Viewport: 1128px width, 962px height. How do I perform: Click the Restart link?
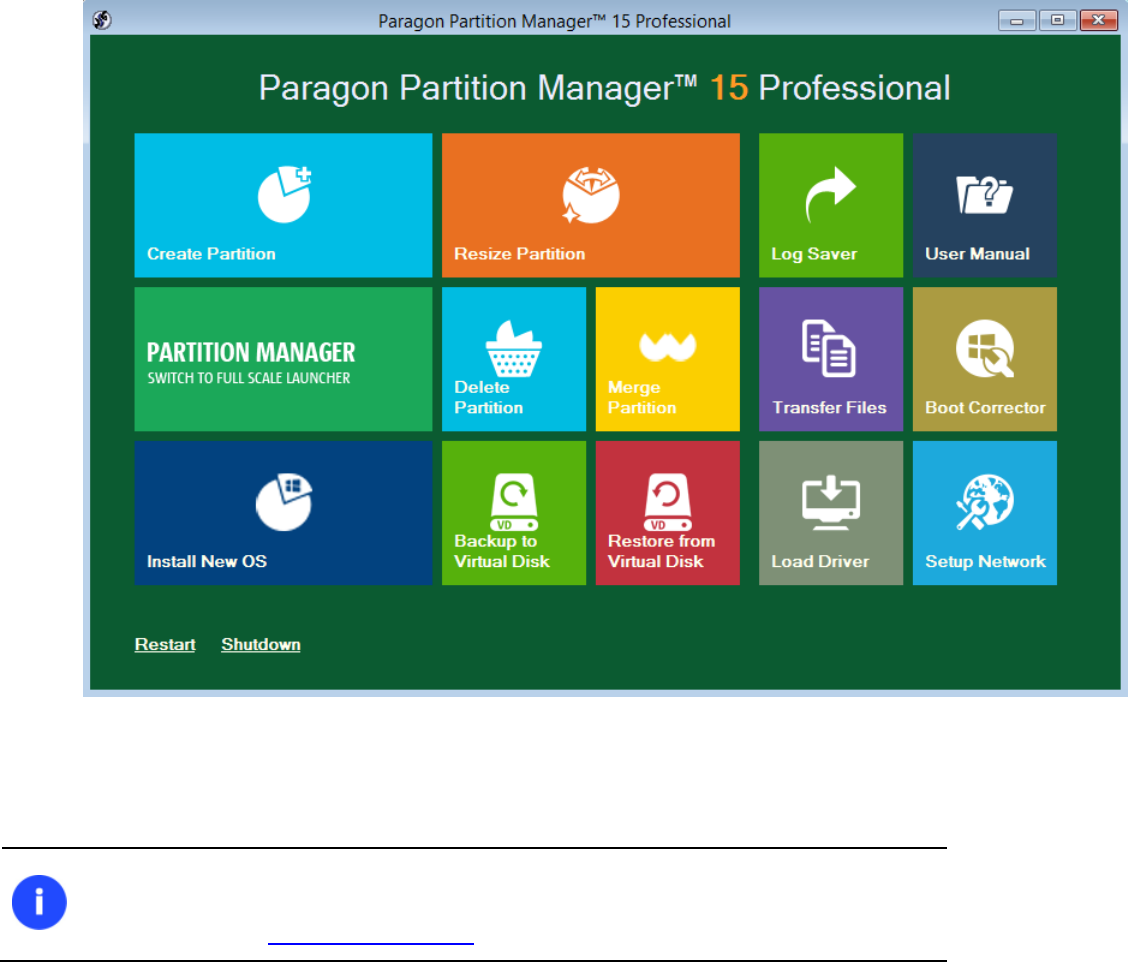click(x=165, y=644)
